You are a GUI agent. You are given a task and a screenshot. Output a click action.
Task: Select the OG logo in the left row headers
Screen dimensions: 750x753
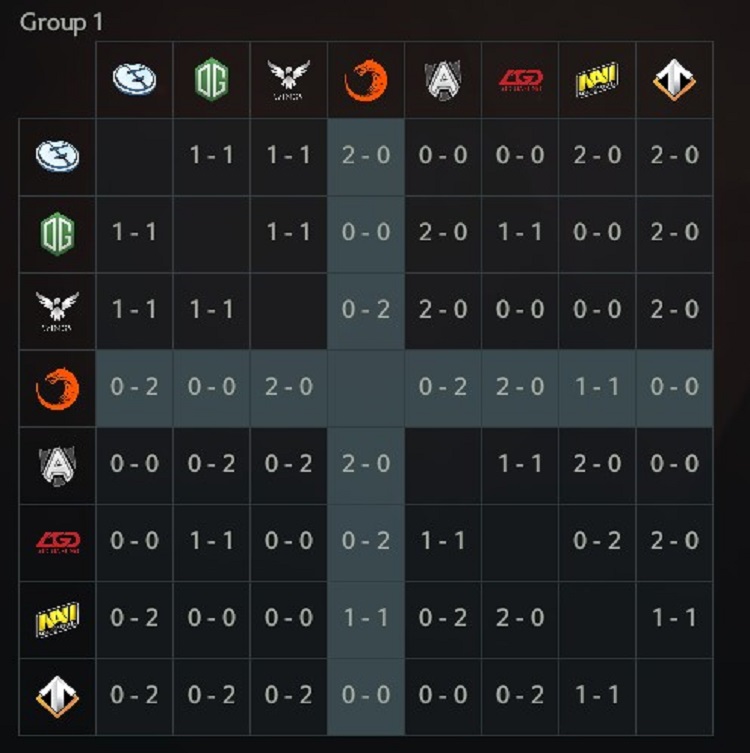coord(57,233)
